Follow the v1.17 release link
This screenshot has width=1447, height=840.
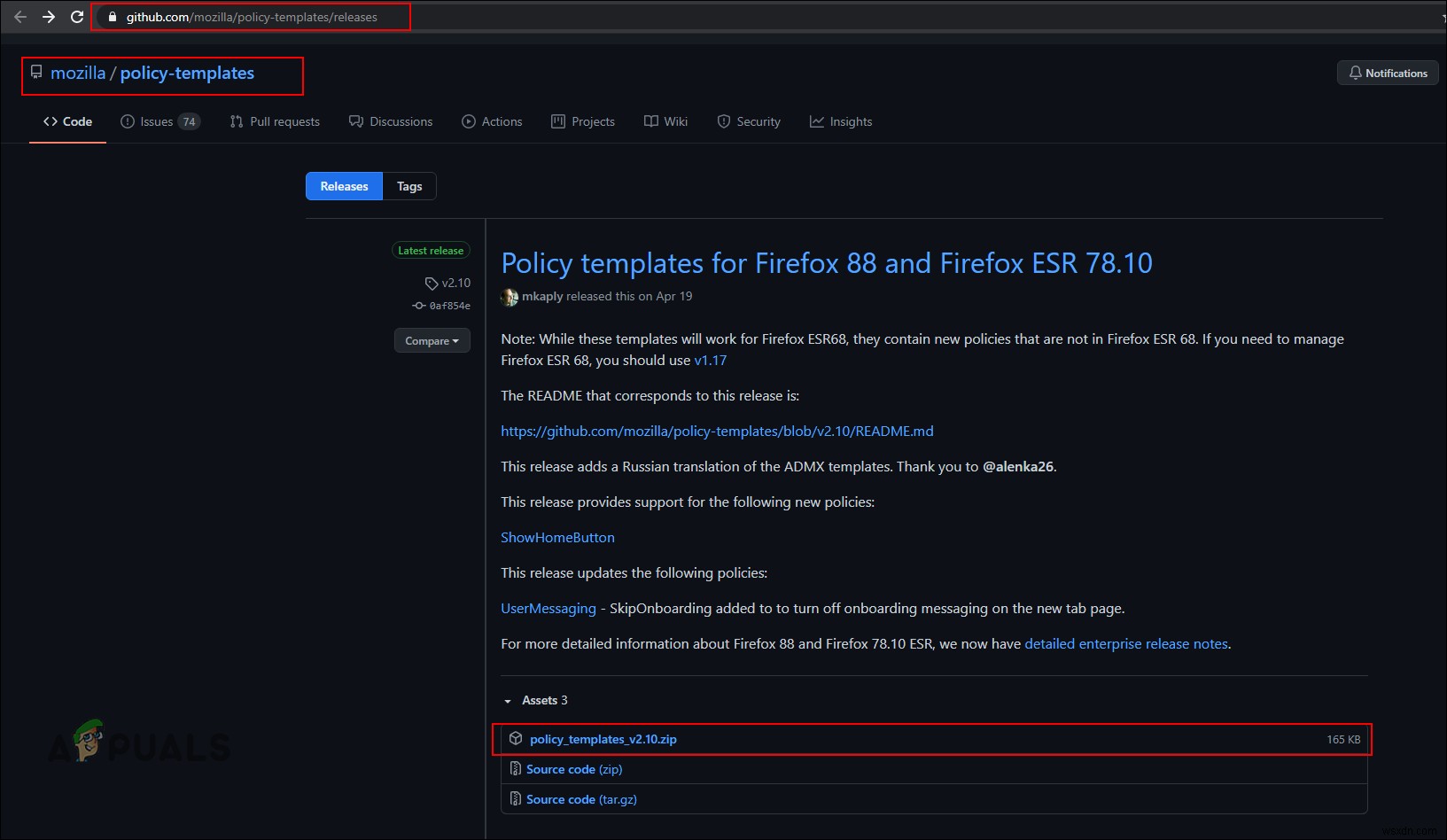[x=711, y=360]
